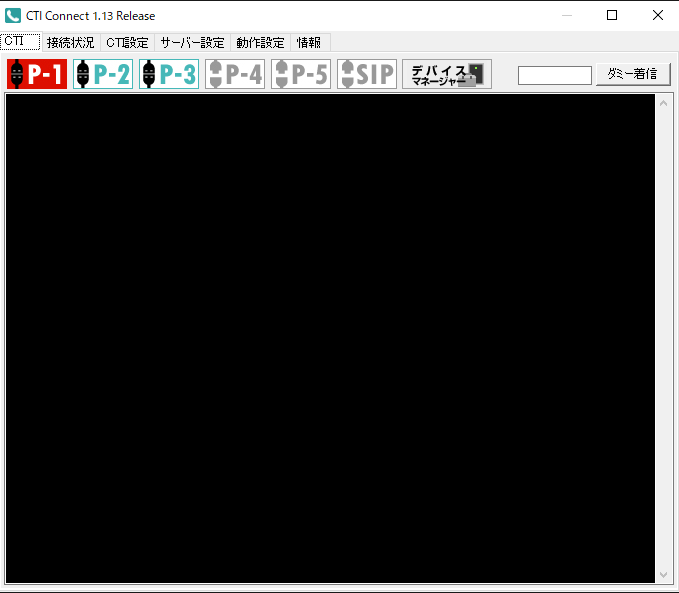Click the scrollbar up arrow
This screenshot has height=593, width=679.
(663, 103)
